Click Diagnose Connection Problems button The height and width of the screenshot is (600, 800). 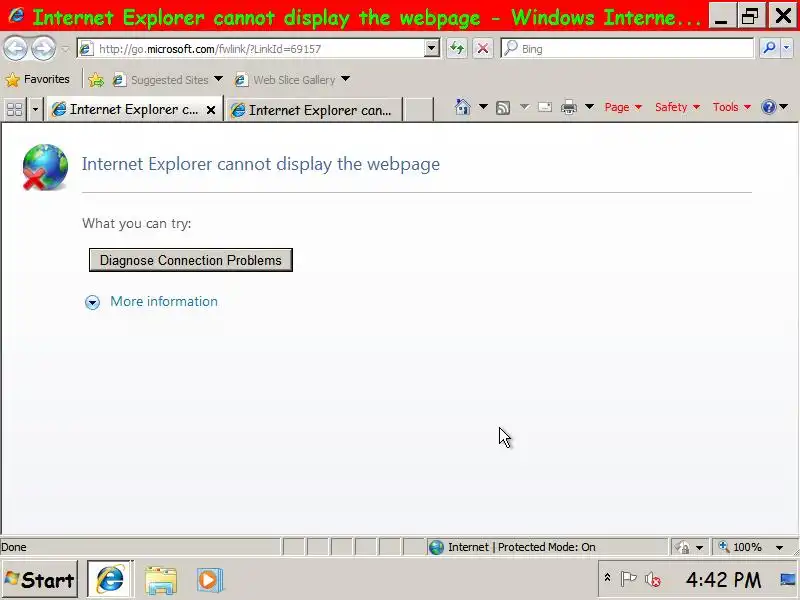[x=191, y=260]
